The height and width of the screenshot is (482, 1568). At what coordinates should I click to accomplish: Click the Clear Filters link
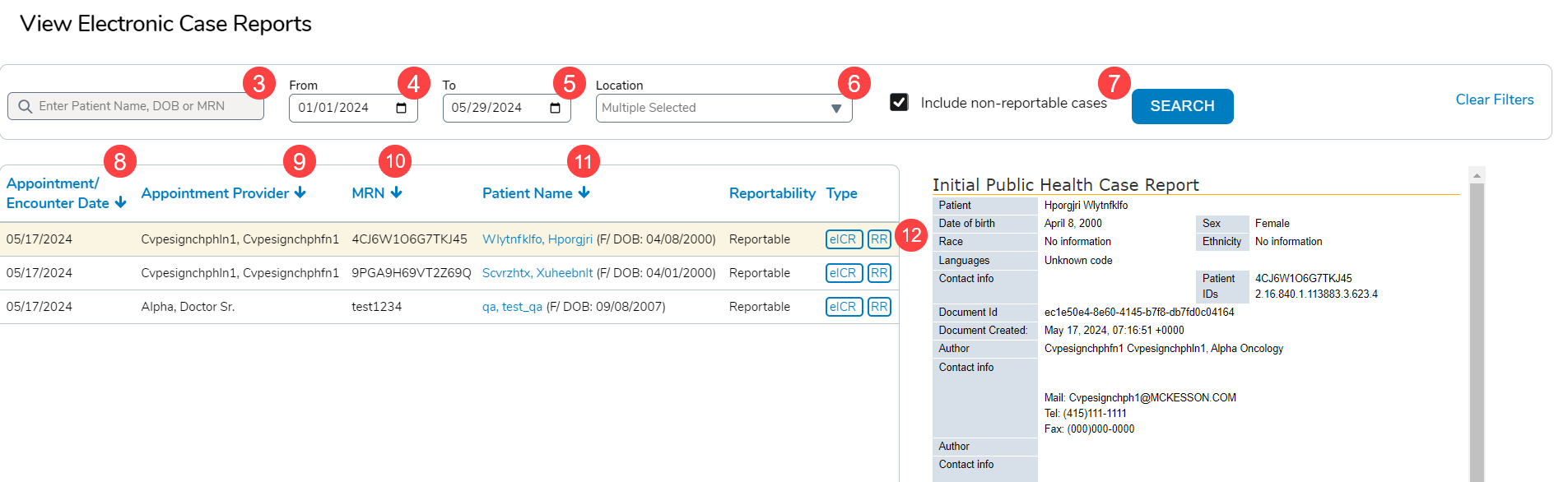(1494, 100)
